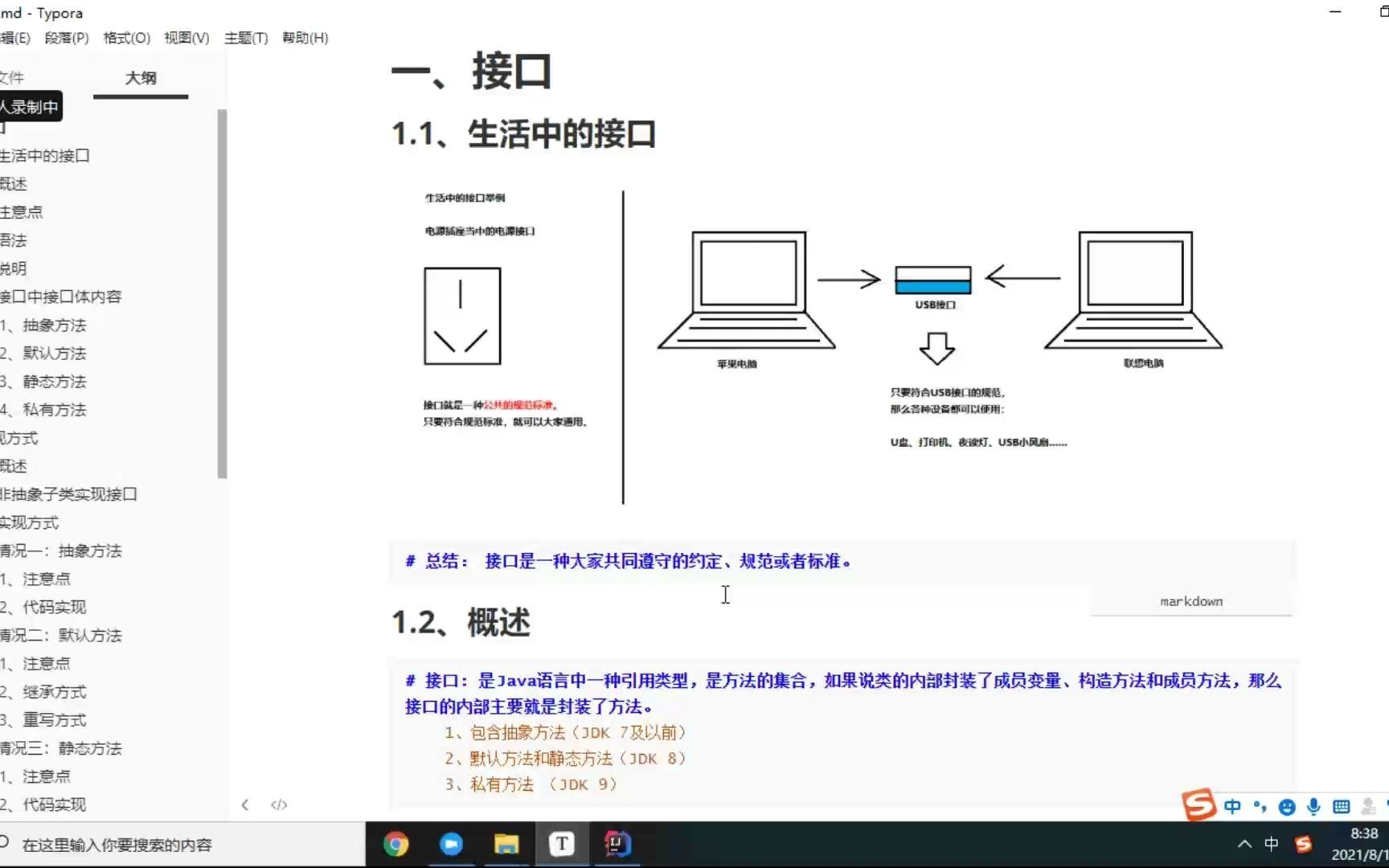The height and width of the screenshot is (868, 1389).
Task: Toggle Sogou Chinese/English mode
Action: pyautogui.click(x=1232, y=806)
